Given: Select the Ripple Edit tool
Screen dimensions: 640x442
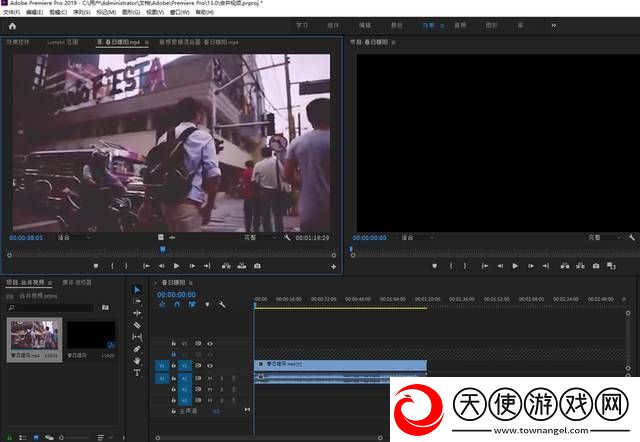Looking at the screenshot, I should pos(137,313).
